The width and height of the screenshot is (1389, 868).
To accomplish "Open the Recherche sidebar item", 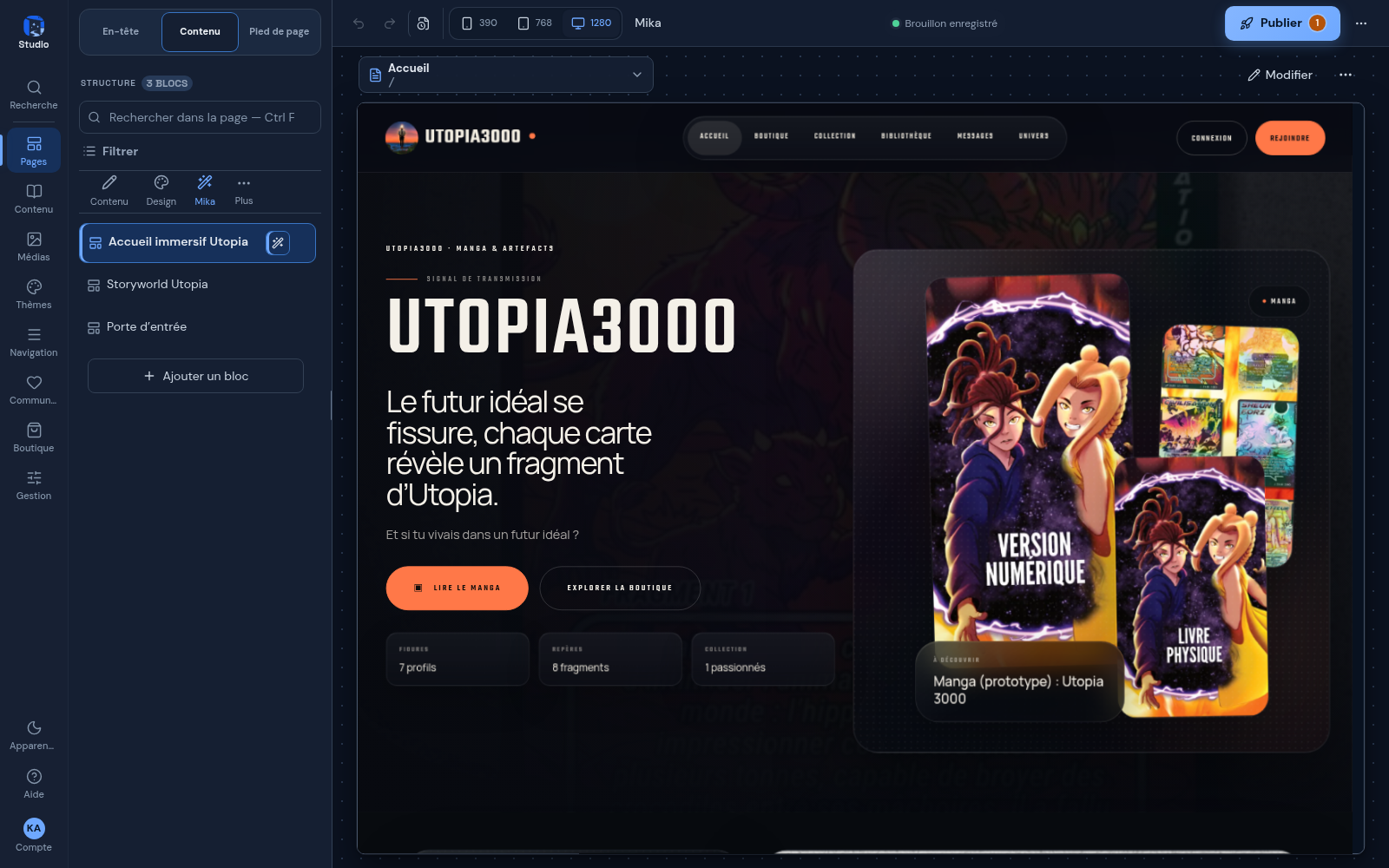I will click(34, 95).
